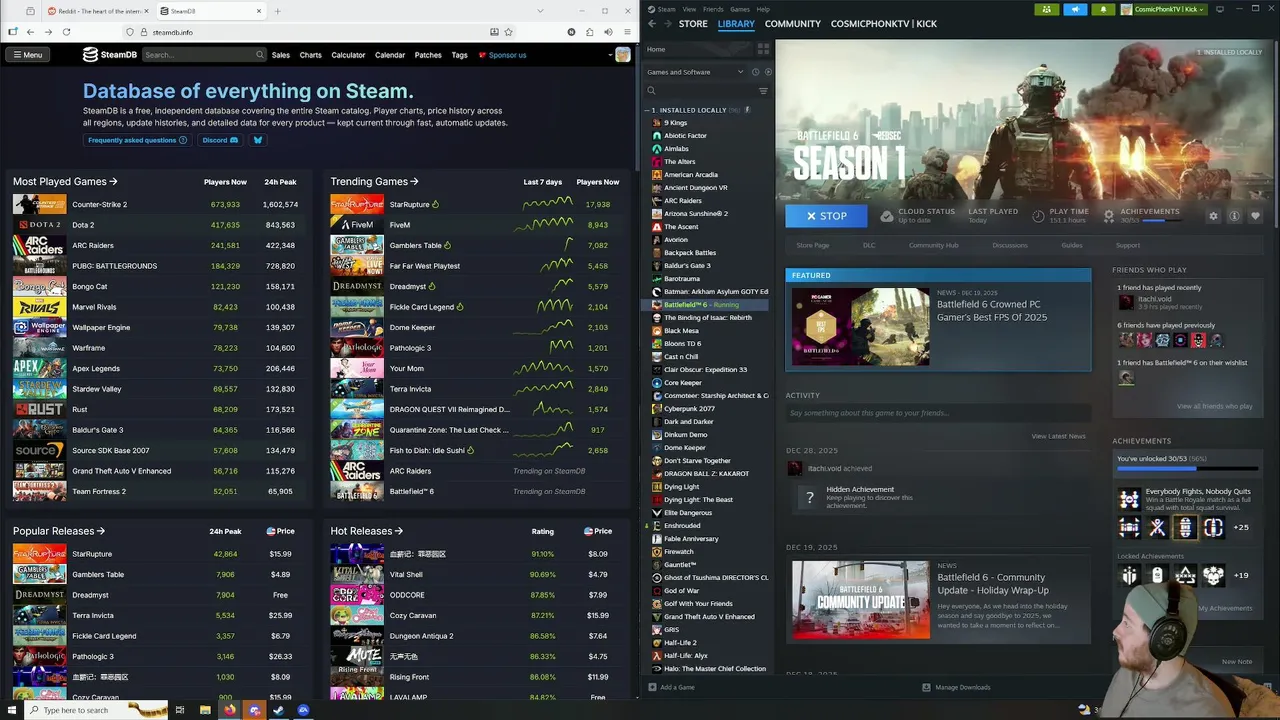Viewport: 1280px width, 720px height.
Task: Click Windows Start button
Action: tap(10, 710)
